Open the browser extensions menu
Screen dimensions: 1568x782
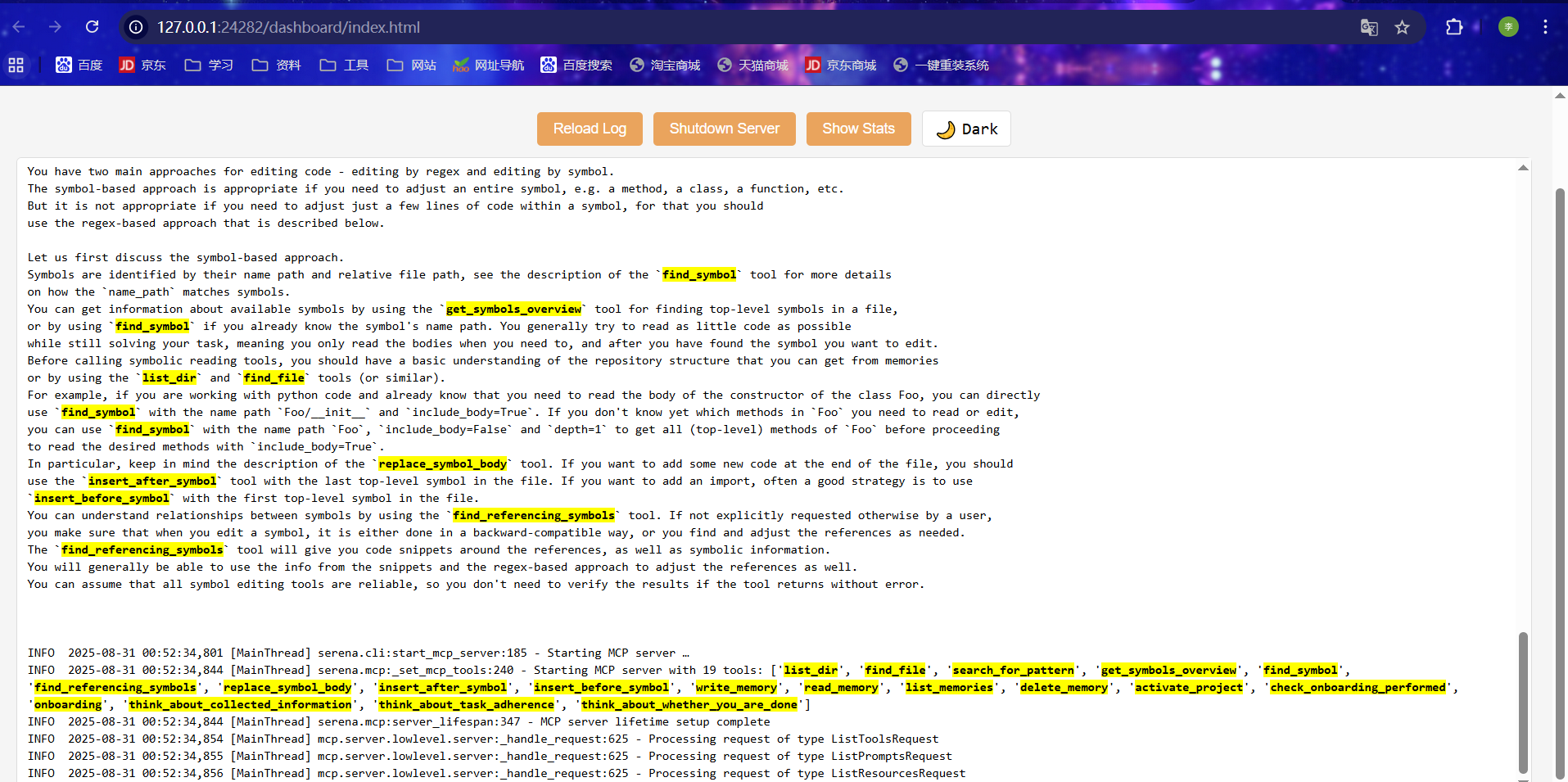[x=1454, y=27]
